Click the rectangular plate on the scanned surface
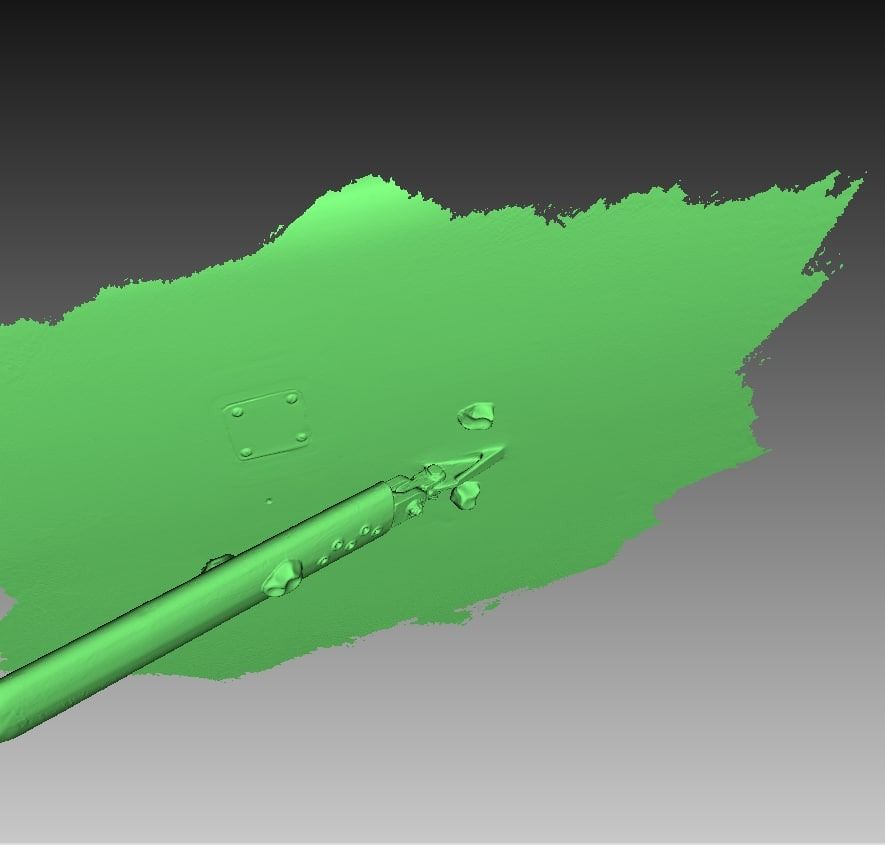 267,424
